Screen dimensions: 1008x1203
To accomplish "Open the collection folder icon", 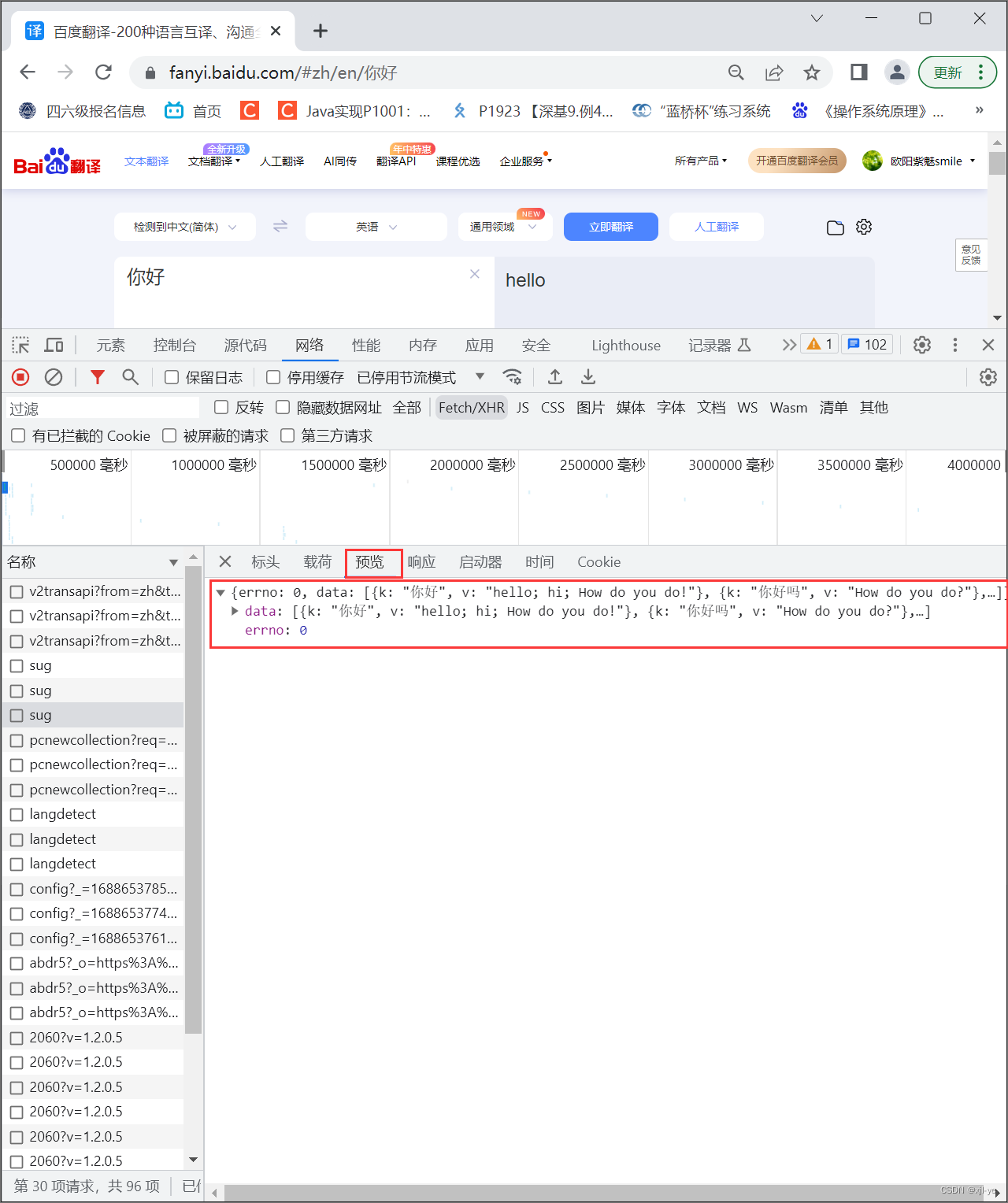I will click(x=836, y=228).
